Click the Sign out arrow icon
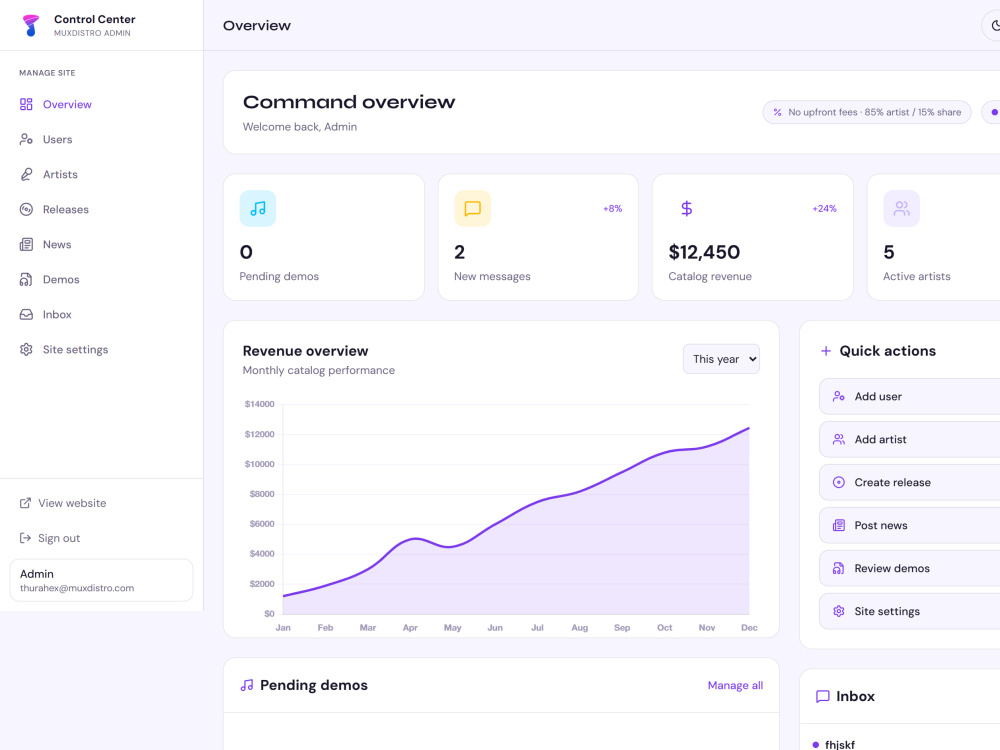 (25, 538)
